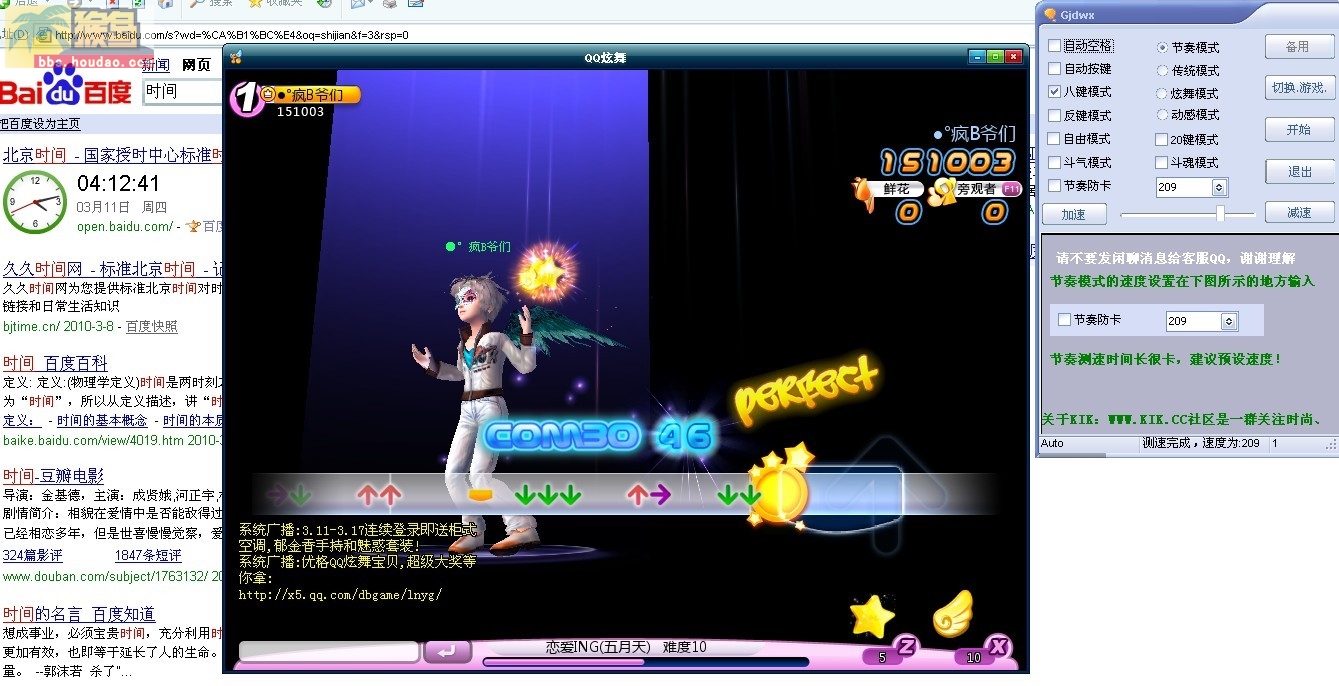Switch to the 新闻 tab on Baidu
The image size is (1339, 686).
point(155,65)
